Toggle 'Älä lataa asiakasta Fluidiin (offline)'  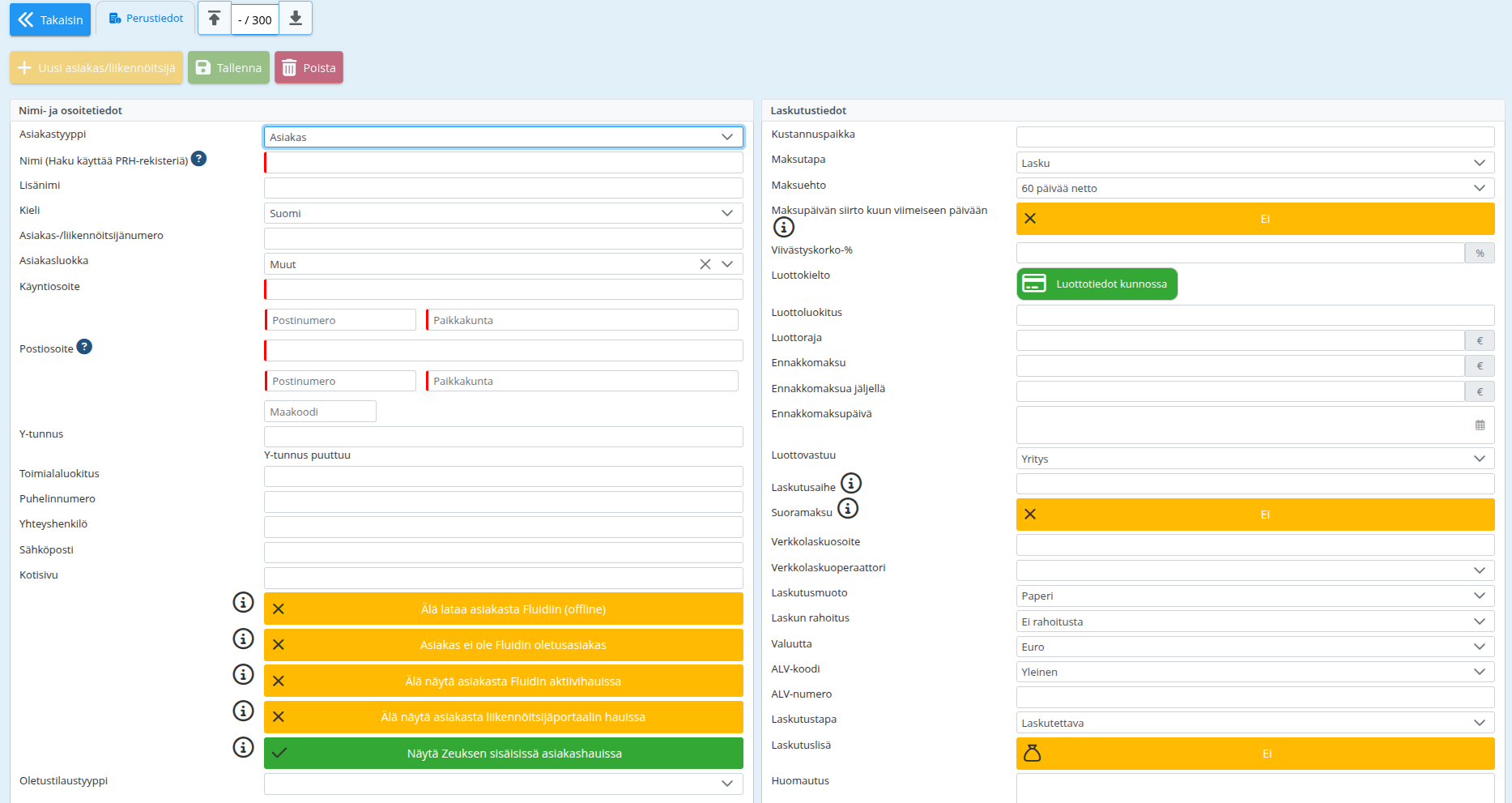click(x=503, y=609)
